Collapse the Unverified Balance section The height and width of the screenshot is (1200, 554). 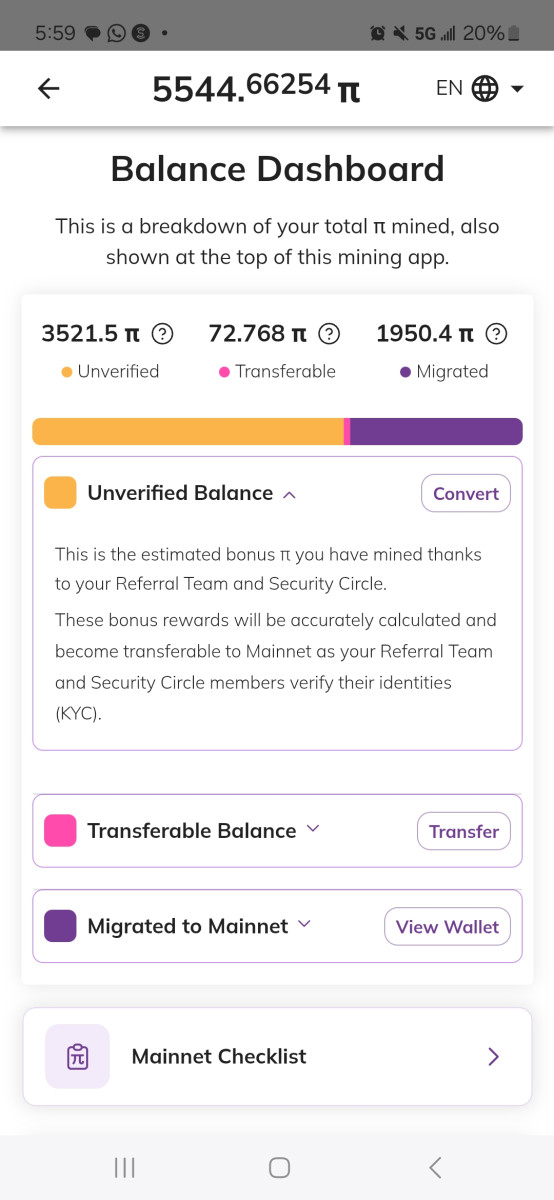290,494
